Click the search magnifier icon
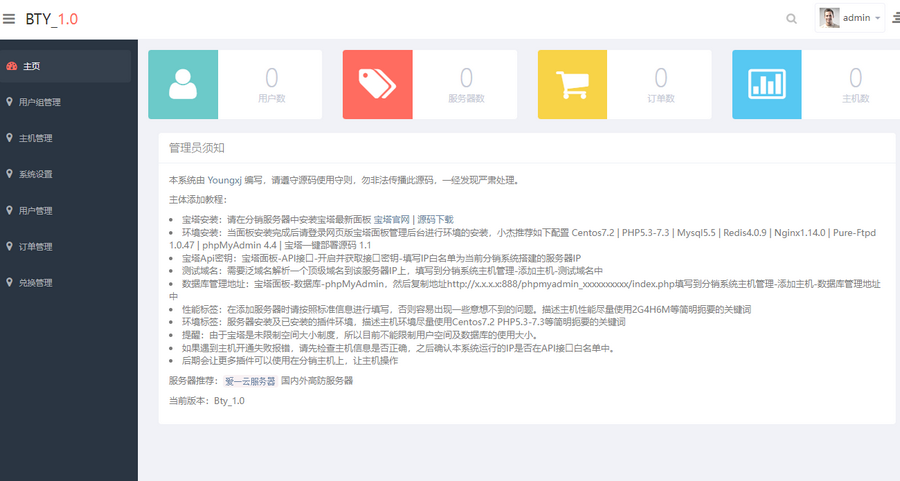The image size is (900, 481). 792,19
